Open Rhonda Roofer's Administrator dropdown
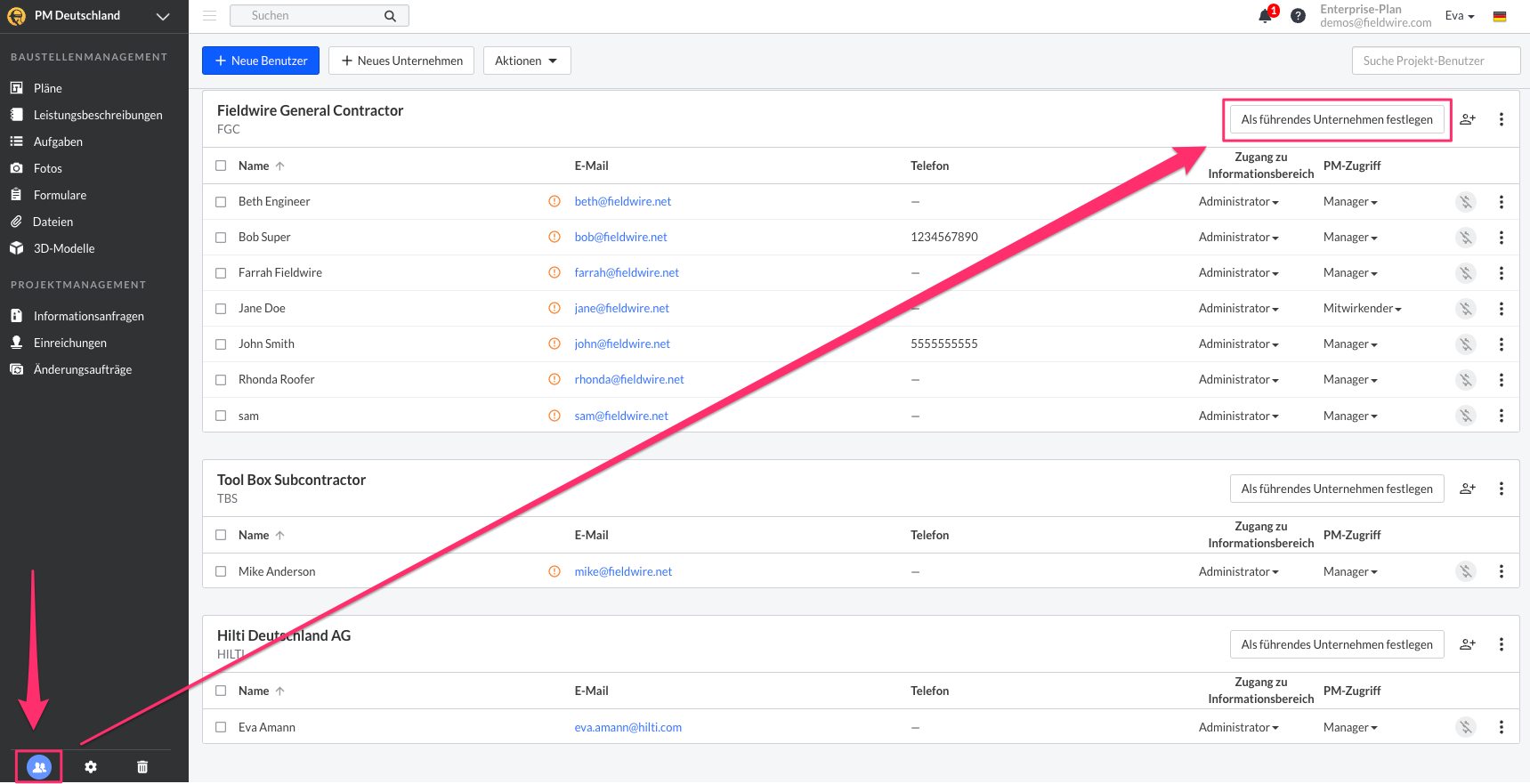This screenshot has width=1530, height=784. [1239, 380]
